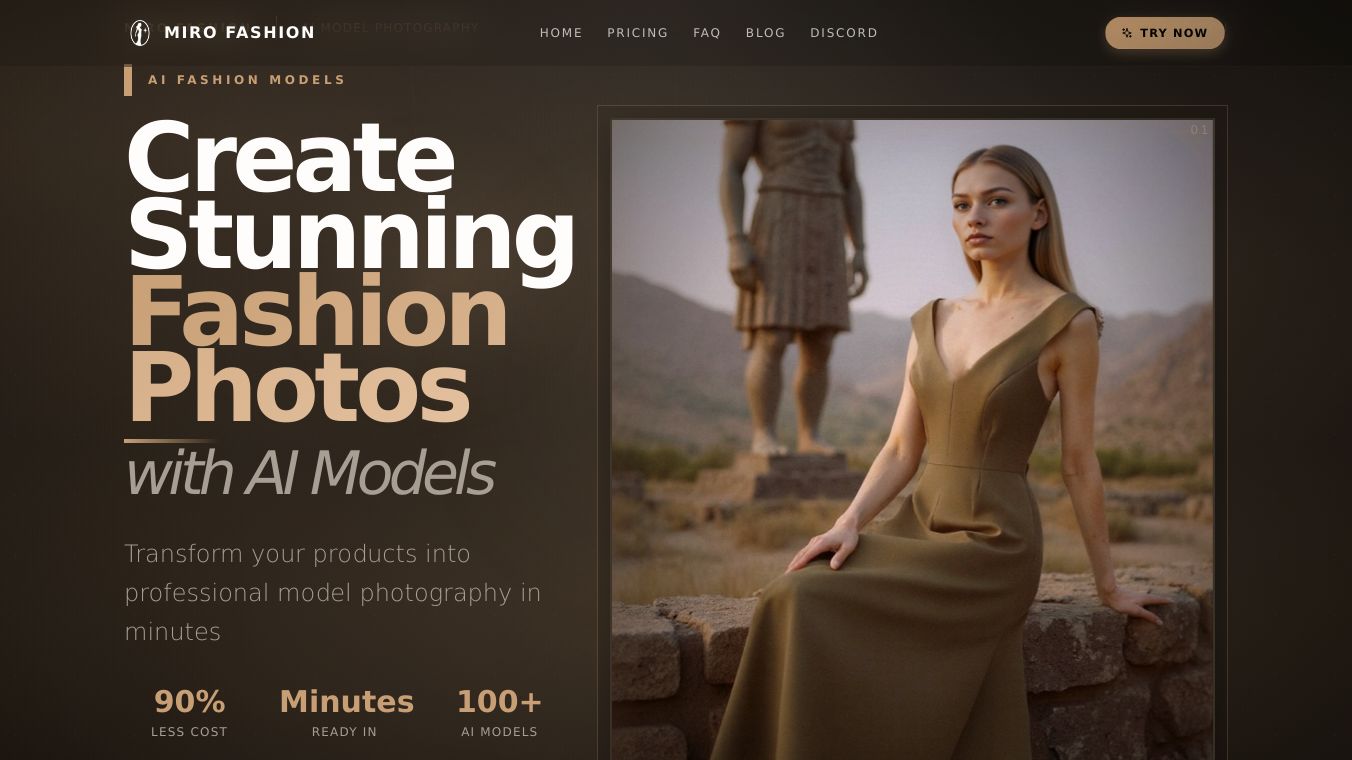Image resolution: width=1352 pixels, height=760 pixels.
Task: Open the FAQ nav item
Action: [x=707, y=33]
